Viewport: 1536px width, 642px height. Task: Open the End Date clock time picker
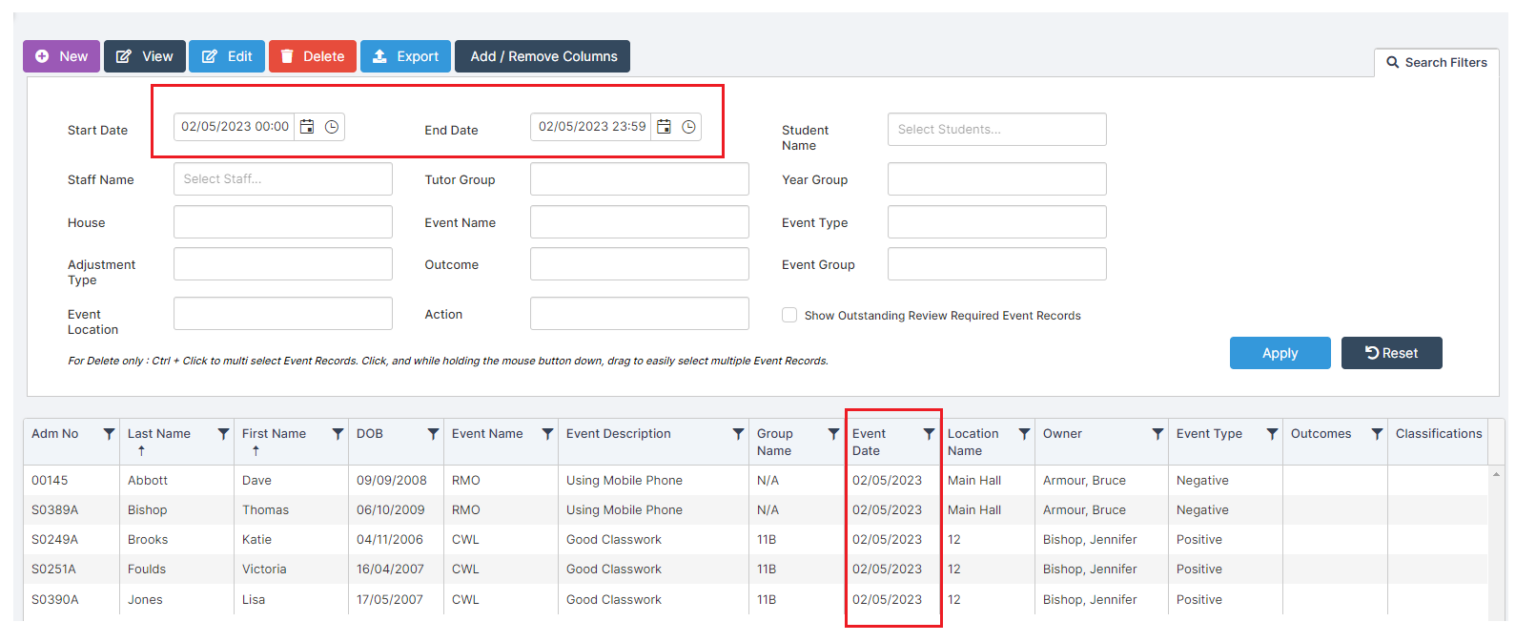688,126
